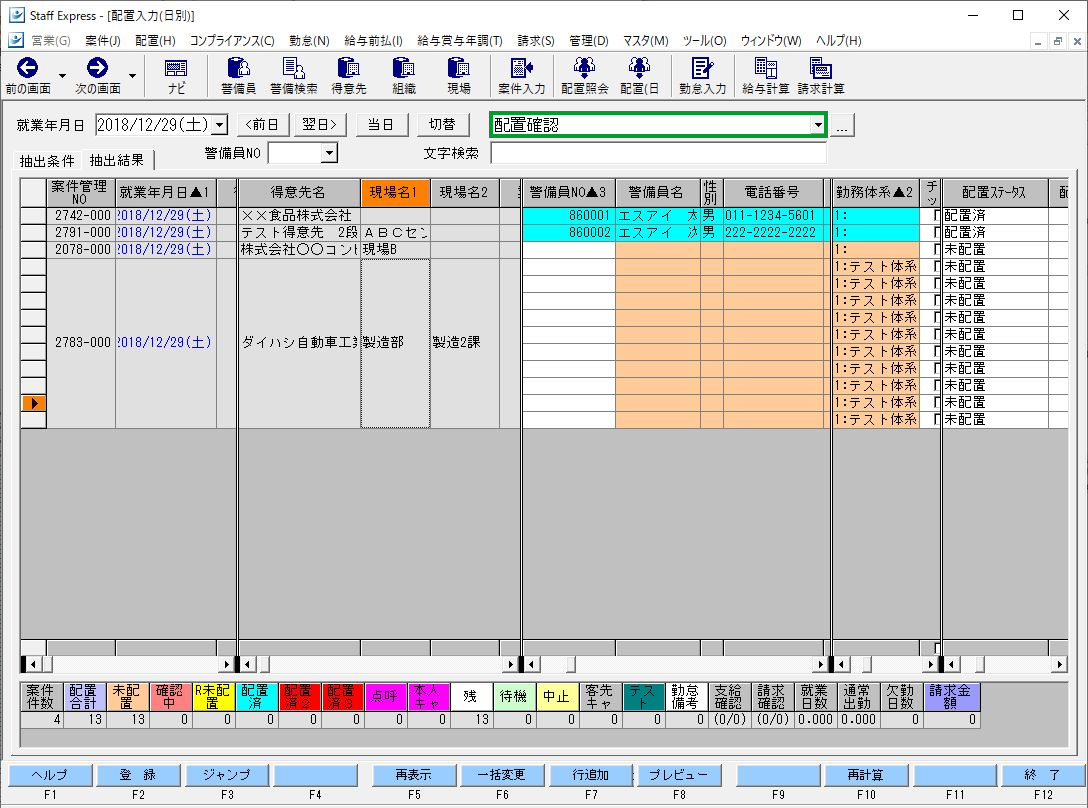Click the 登録 F2 button
This screenshot has height=808, width=1088.
click(x=138, y=775)
